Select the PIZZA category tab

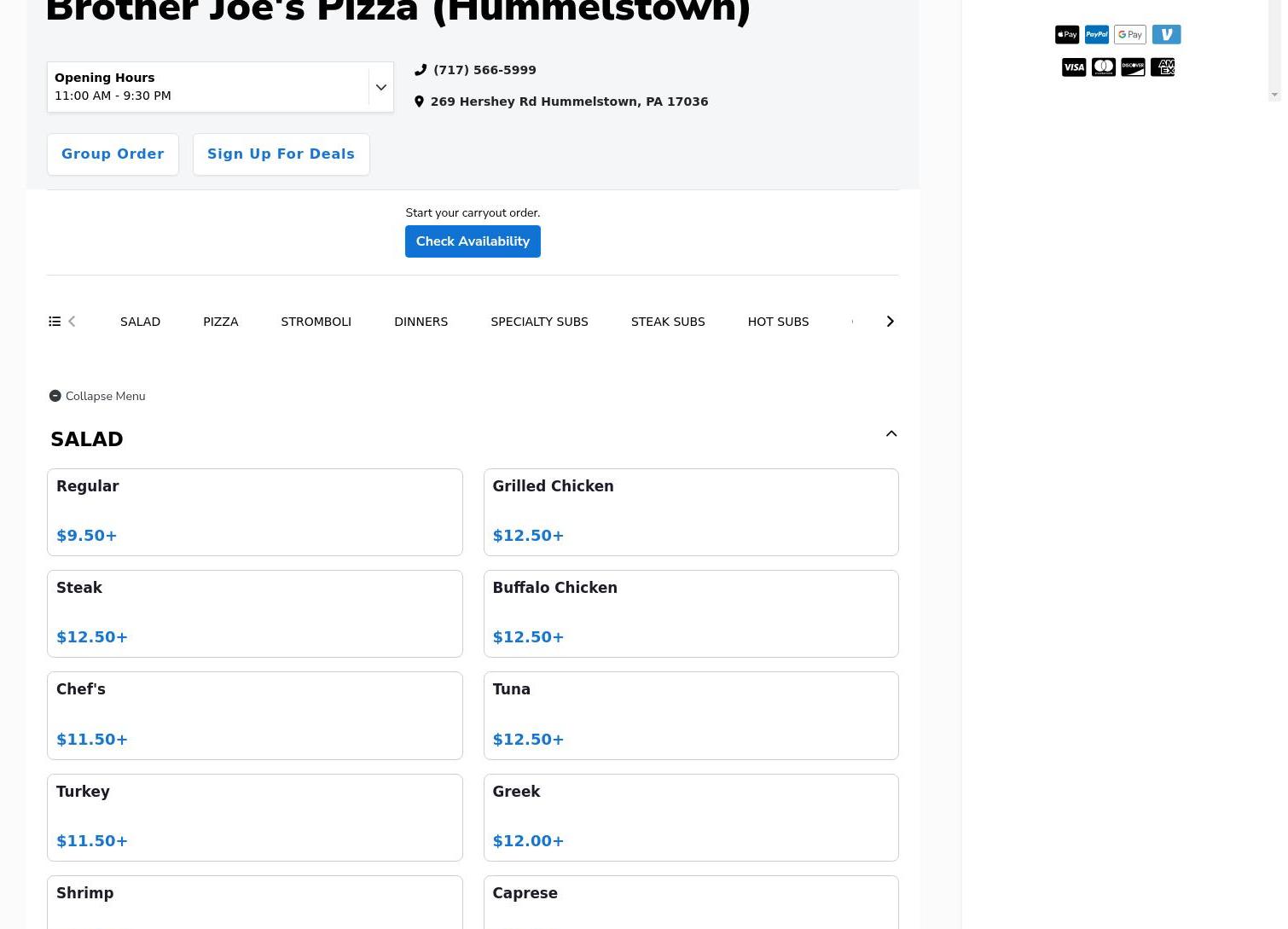[x=221, y=322]
